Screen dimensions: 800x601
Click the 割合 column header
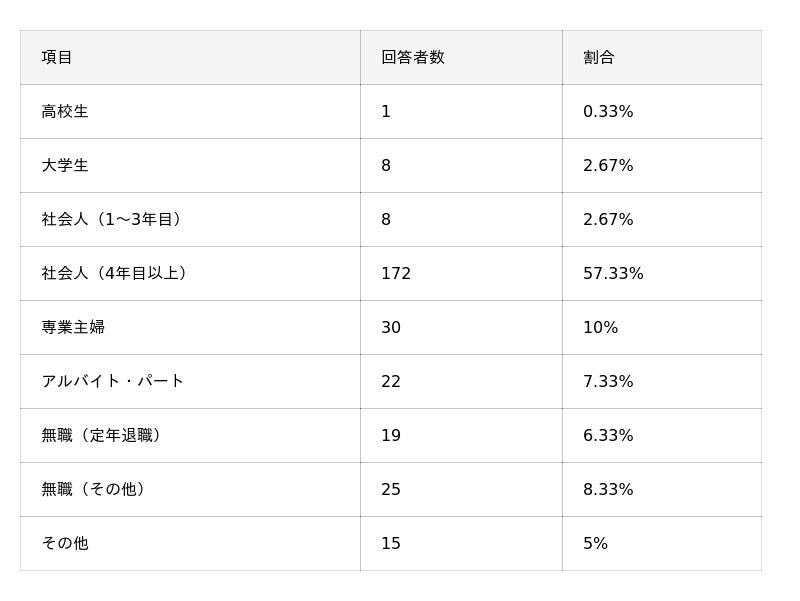tap(598, 58)
